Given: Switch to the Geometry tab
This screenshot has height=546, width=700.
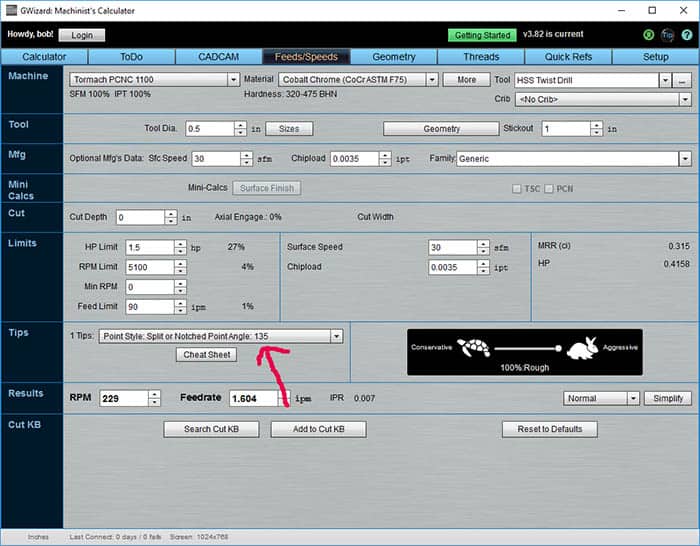Looking at the screenshot, I should point(393,57).
